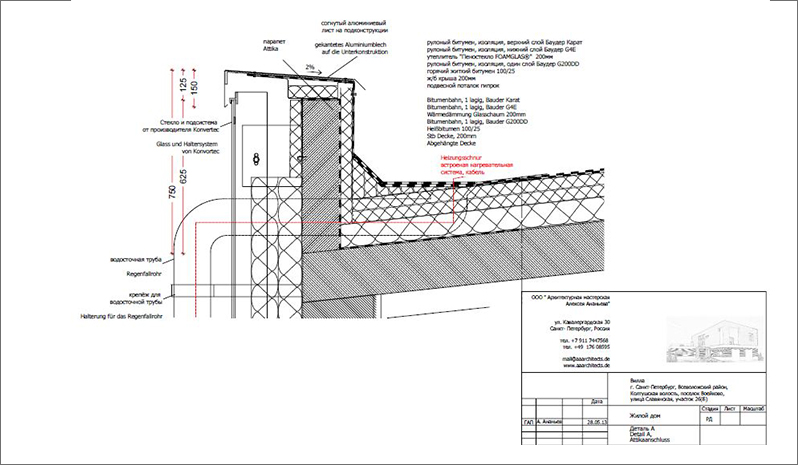Click the fastener circle symbol in glass holder
798x465 pixels.
click(257, 158)
